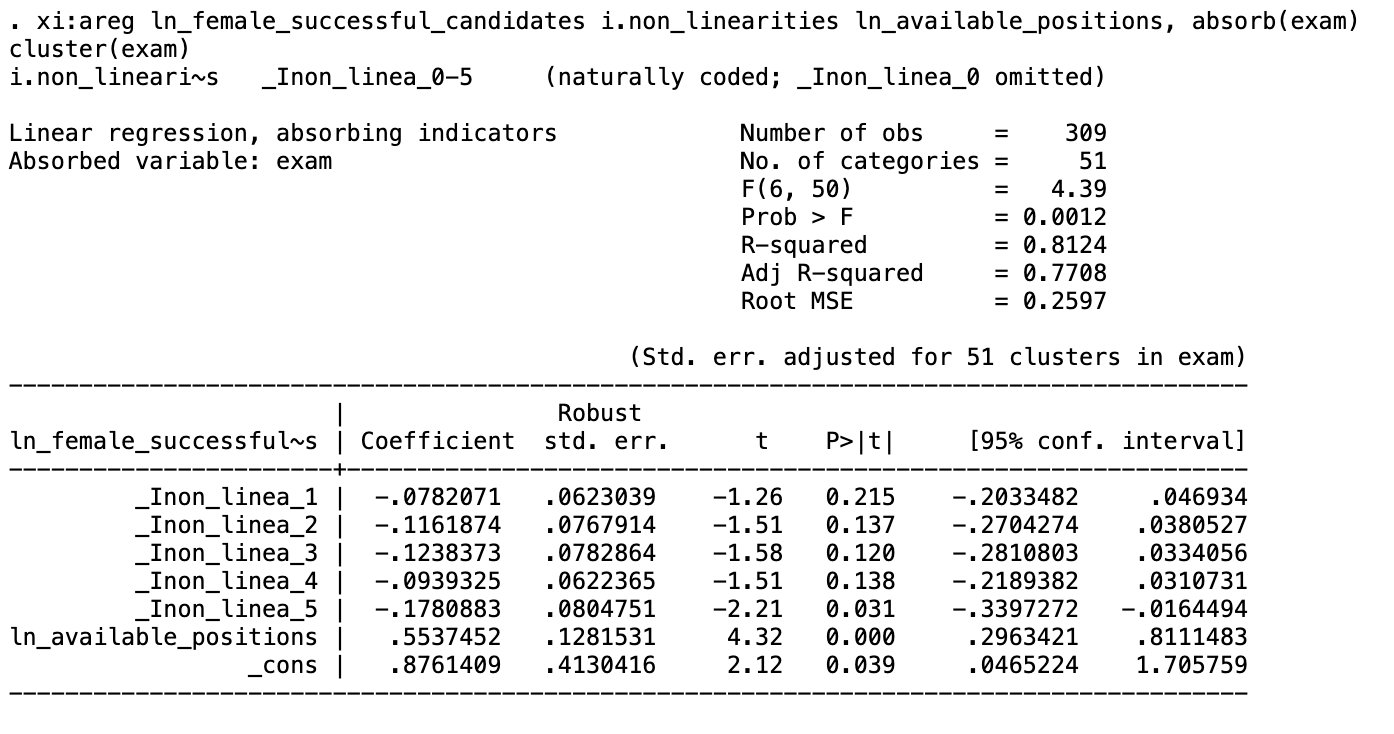Click the _cons row label
The height and width of the screenshot is (734, 1394).
click(282, 665)
